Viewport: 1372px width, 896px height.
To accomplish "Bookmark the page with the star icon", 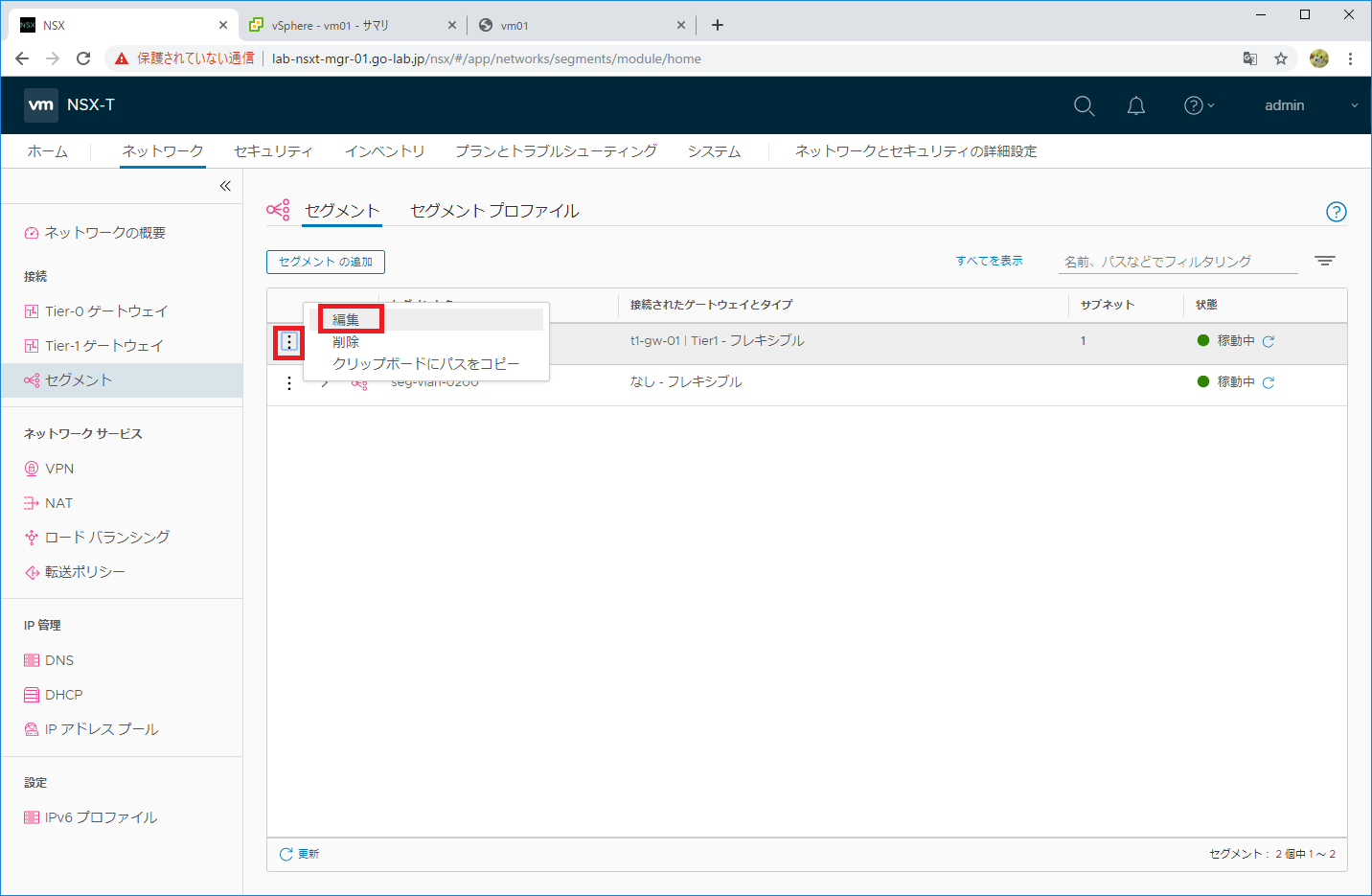I will (1281, 58).
